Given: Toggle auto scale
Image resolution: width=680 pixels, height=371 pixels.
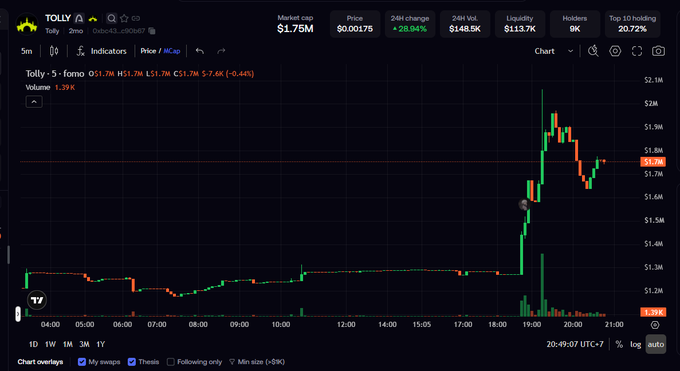Looking at the screenshot, I should tap(656, 344).
